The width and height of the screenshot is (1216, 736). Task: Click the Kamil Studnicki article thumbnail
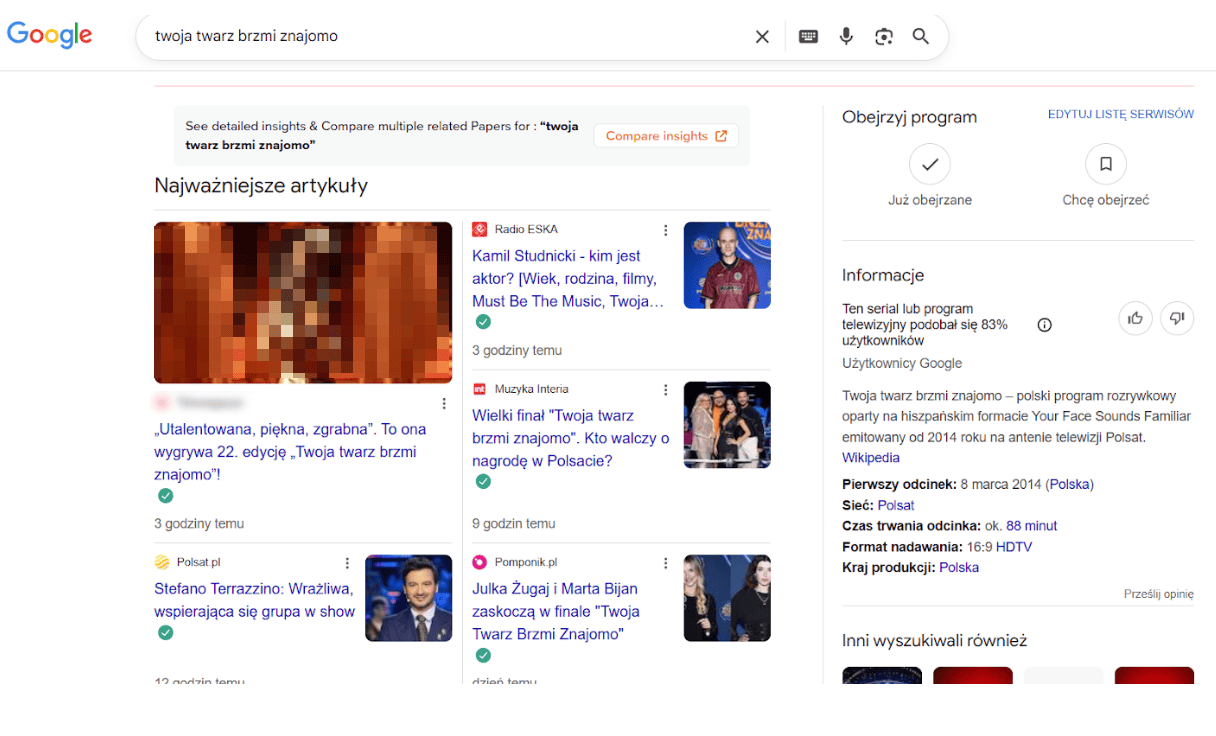(727, 265)
